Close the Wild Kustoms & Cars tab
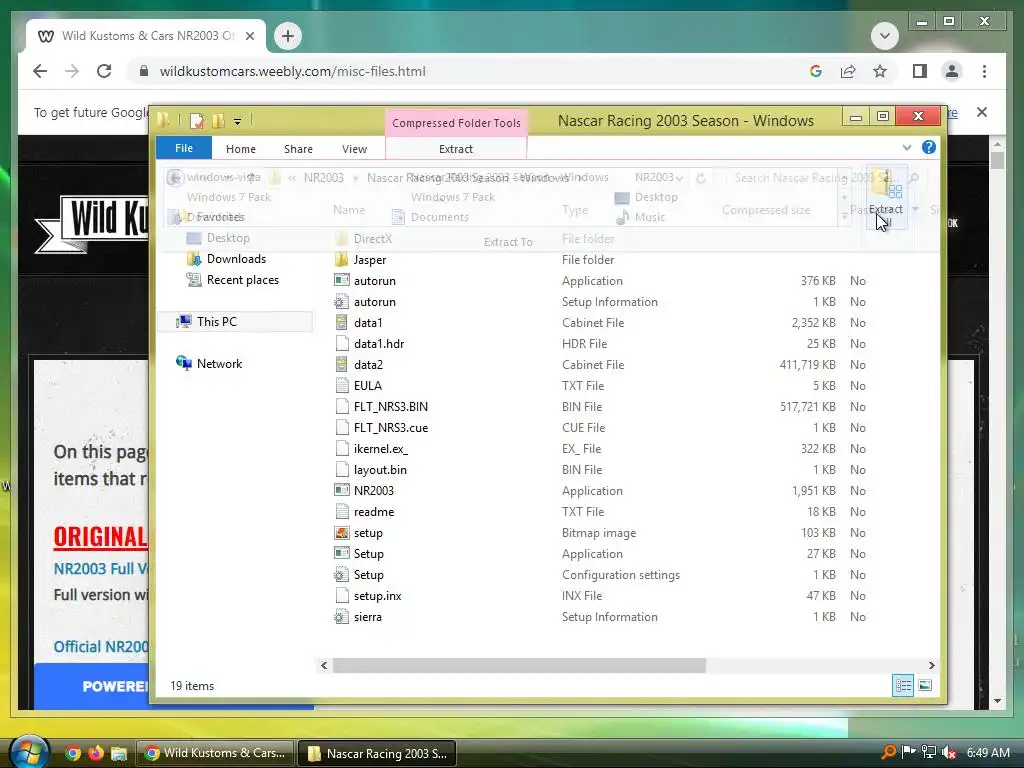Image resolution: width=1024 pixels, height=768 pixels. pos(250,36)
